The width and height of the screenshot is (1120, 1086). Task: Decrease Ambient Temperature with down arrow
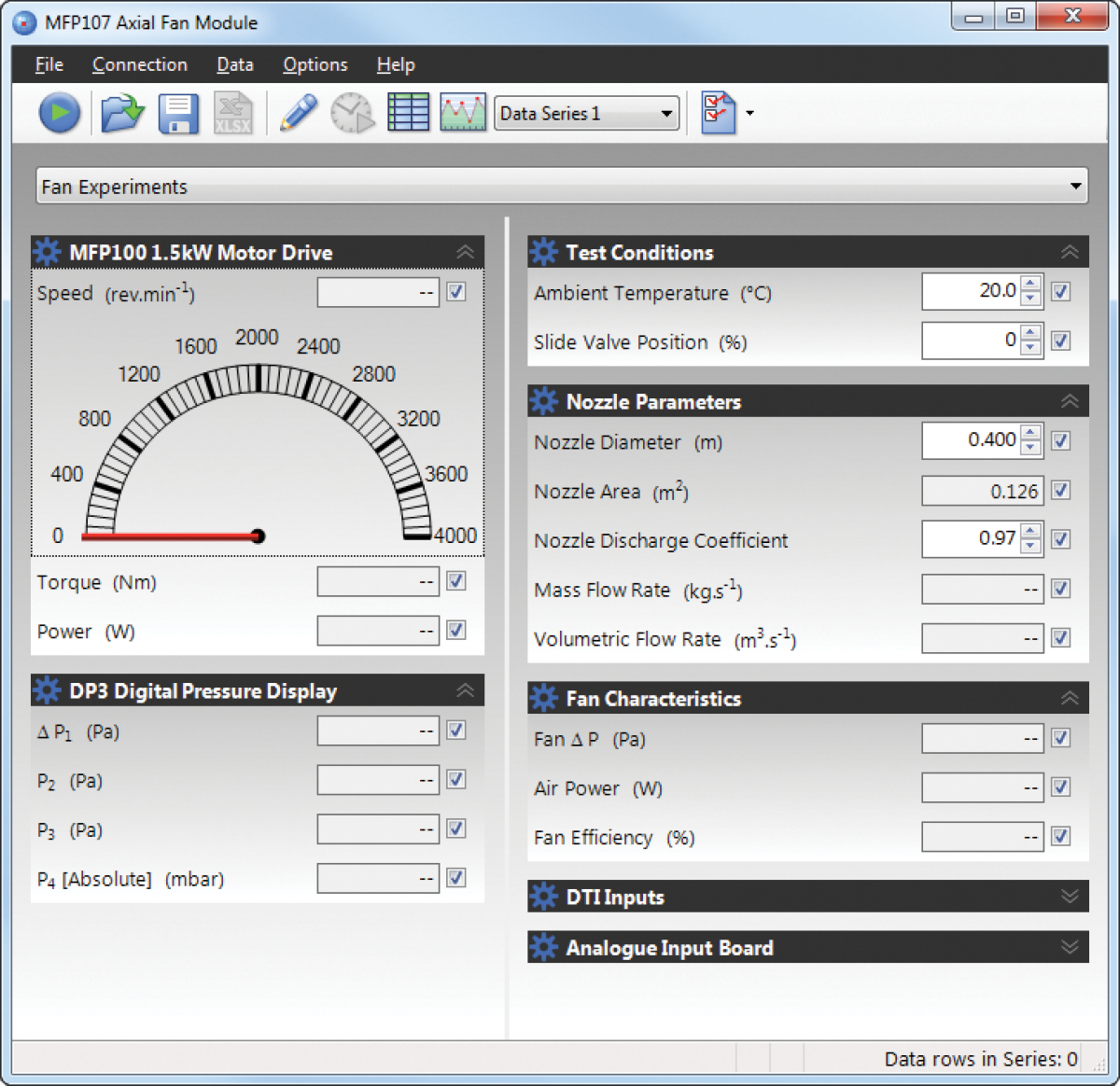[1030, 299]
